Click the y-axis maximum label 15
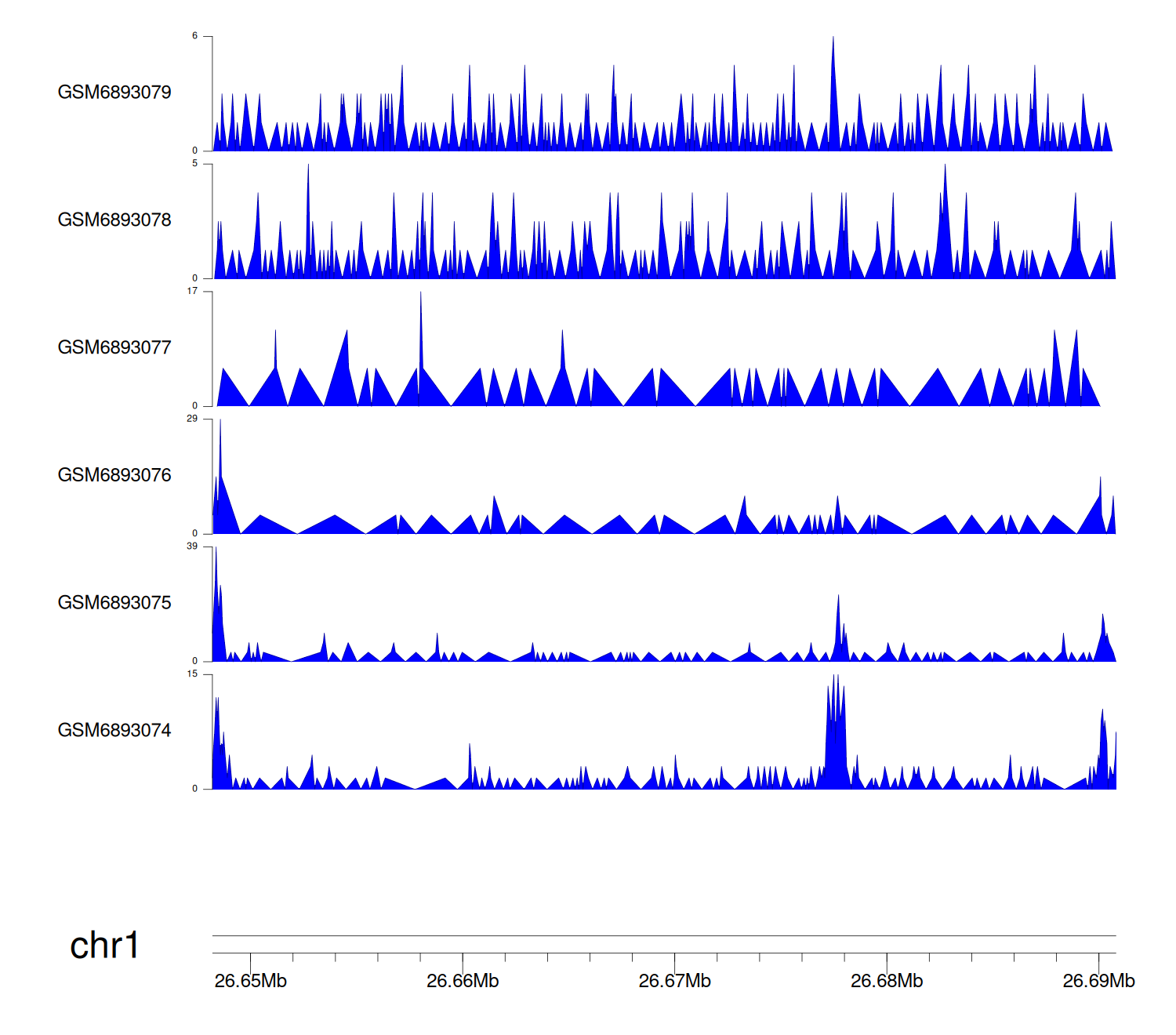 192,674
